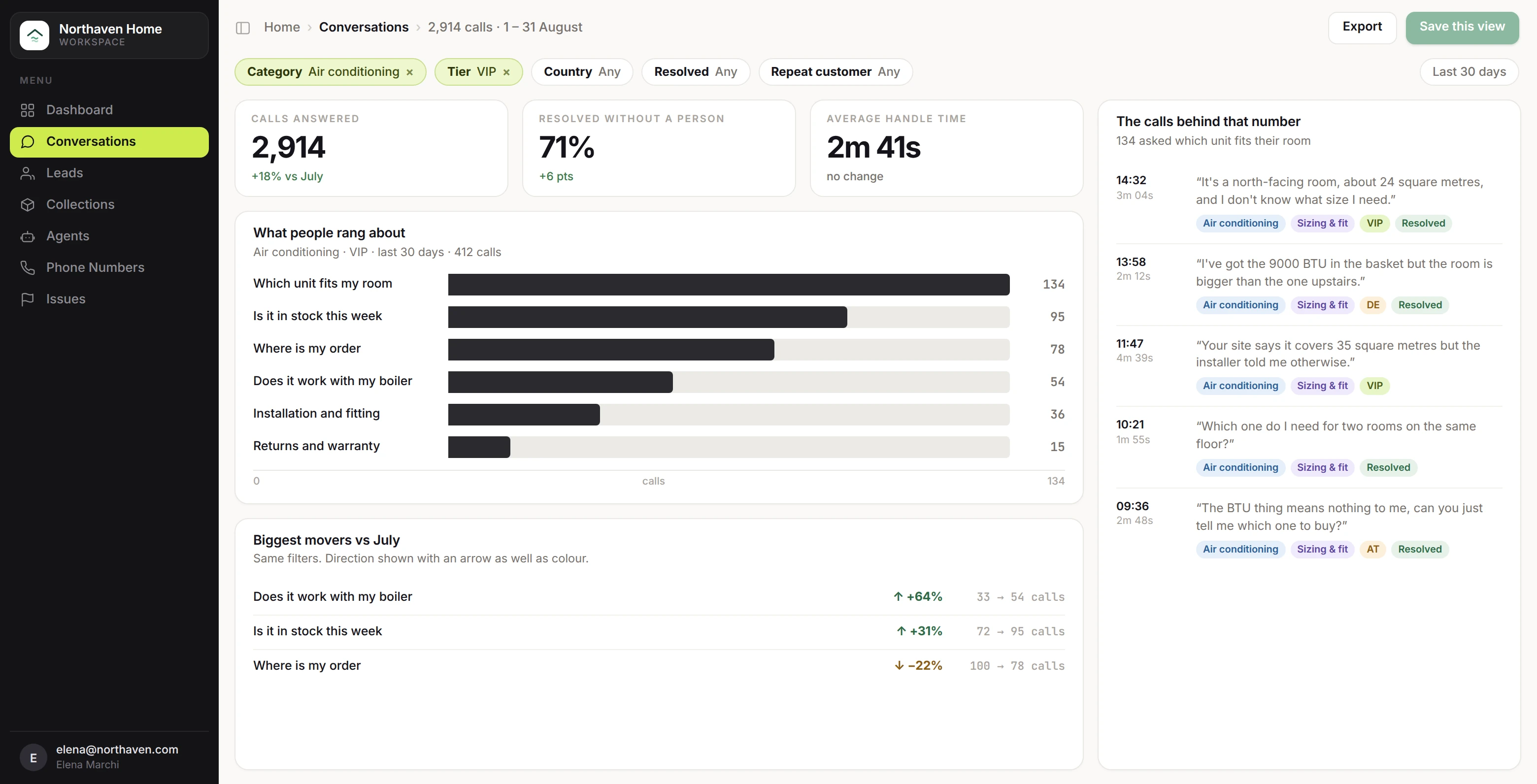Click the Where is my order bar
The image size is (1537, 784).
click(611, 349)
